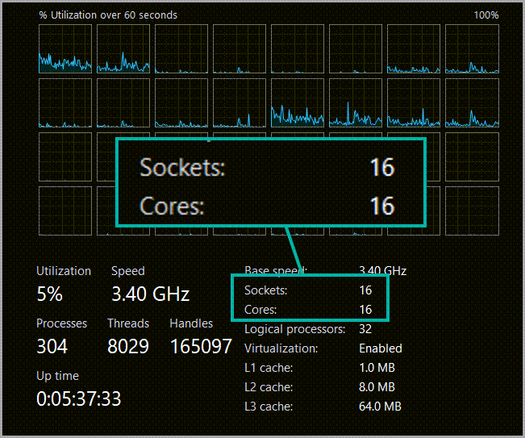Select the first CPU graph in the top row

coord(65,49)
